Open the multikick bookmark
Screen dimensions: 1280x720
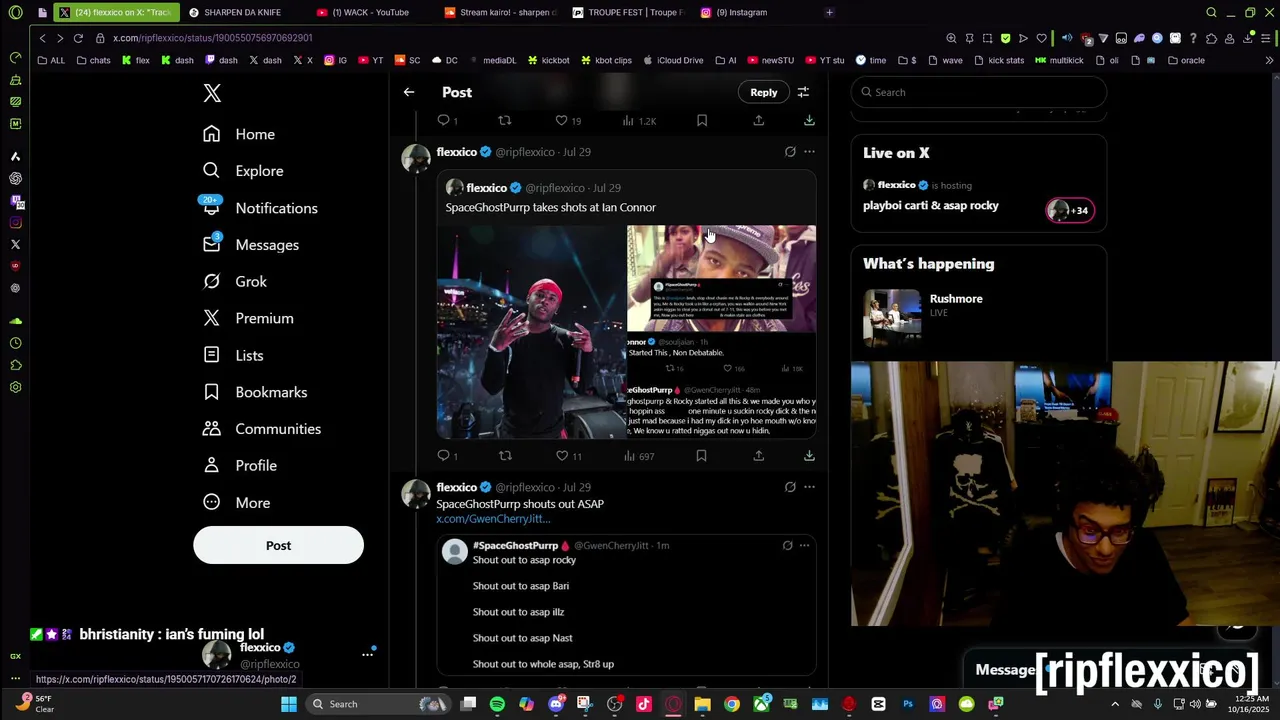coord(1059,60)
